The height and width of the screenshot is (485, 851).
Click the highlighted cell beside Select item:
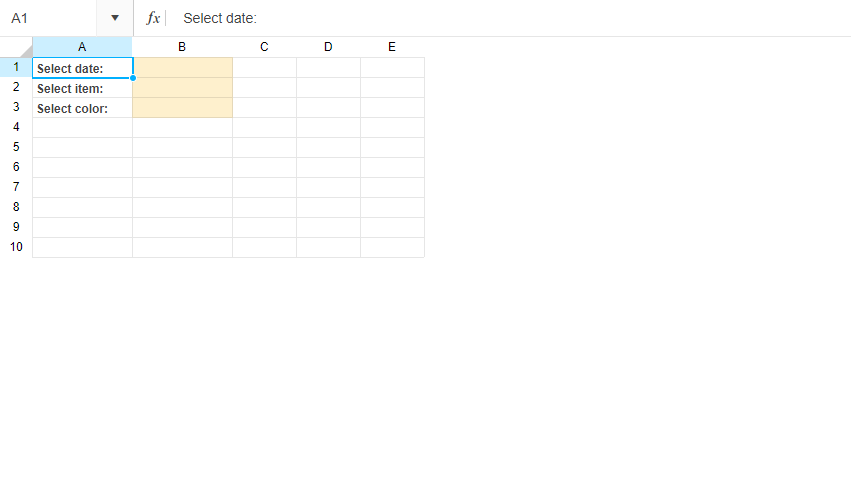[x=182, y=88]
